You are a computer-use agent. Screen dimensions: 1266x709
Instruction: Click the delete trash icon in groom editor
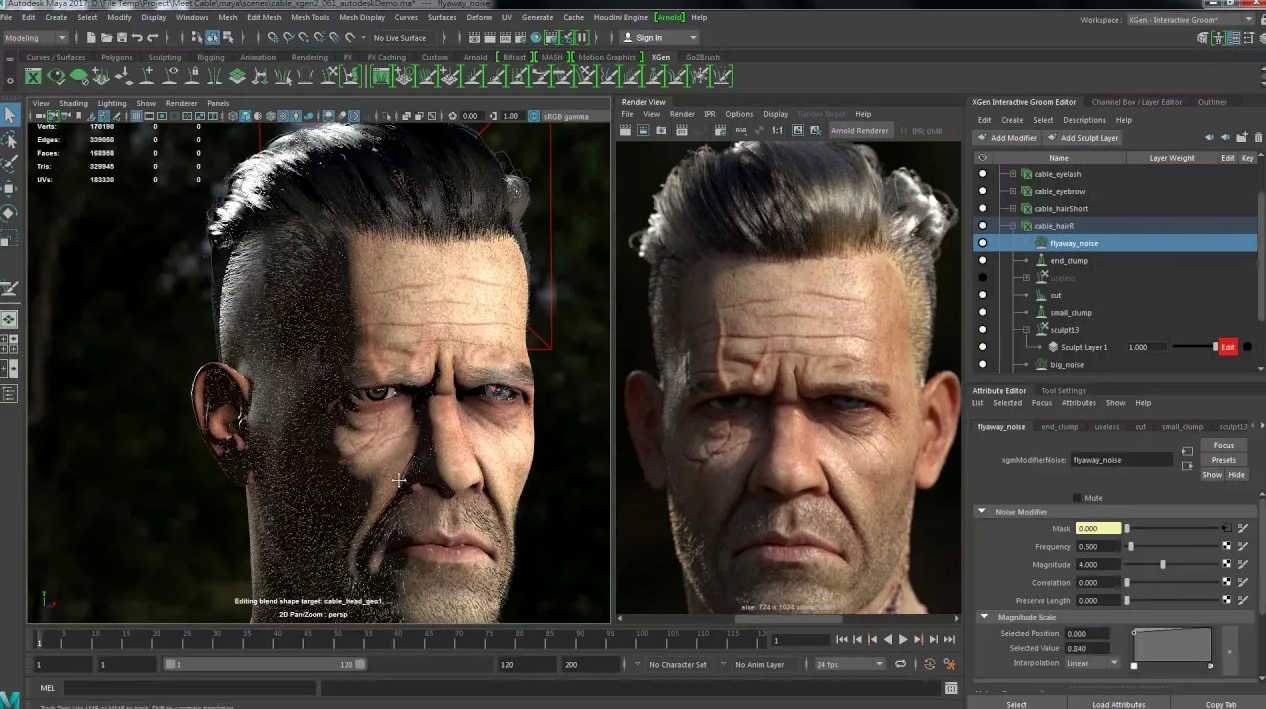tap(1256, 138)
